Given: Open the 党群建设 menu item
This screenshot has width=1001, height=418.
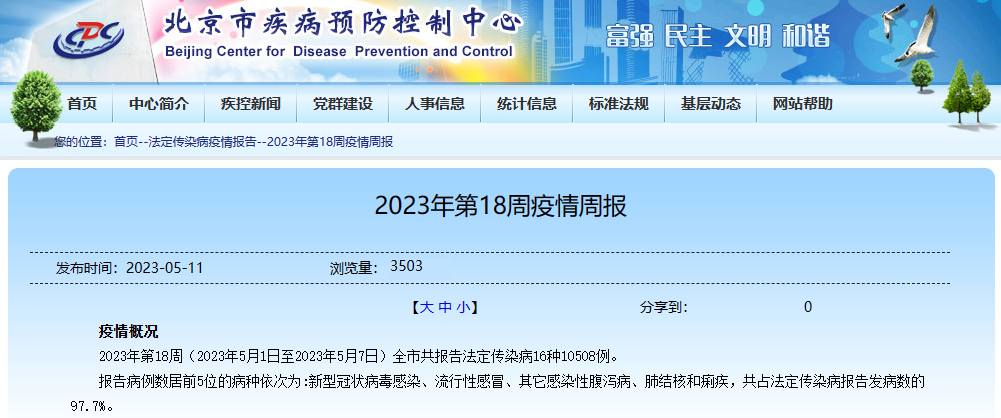Looking at the screenshot, I should point(342,103).
